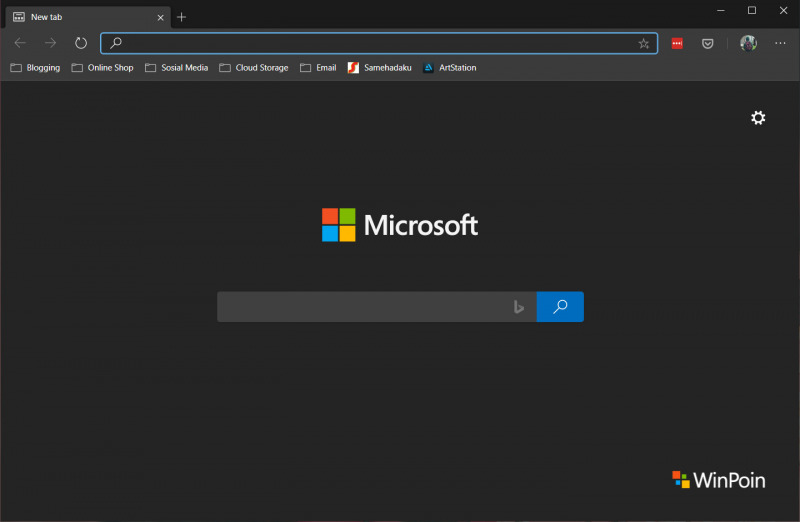The width and height of the screenshot is (800, 522).
Task: Open the Online Shop favorites folder
Action: tap(103, 68)
